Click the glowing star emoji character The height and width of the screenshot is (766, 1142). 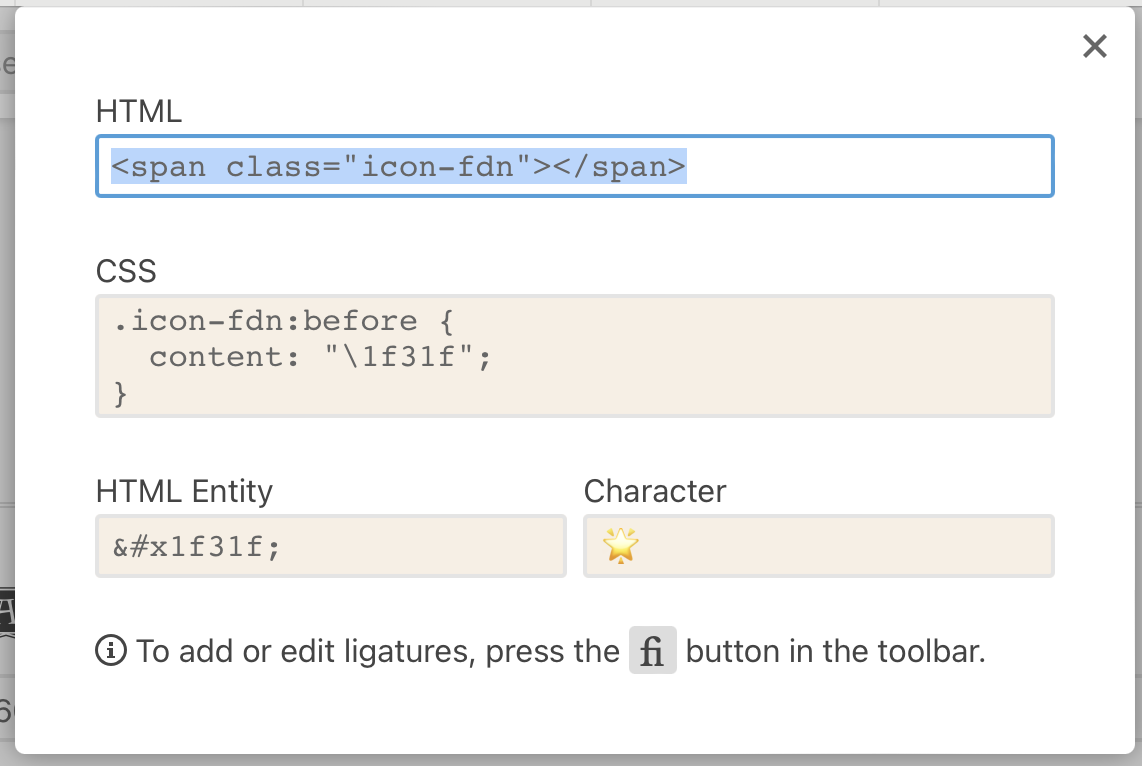click(620, 547)
